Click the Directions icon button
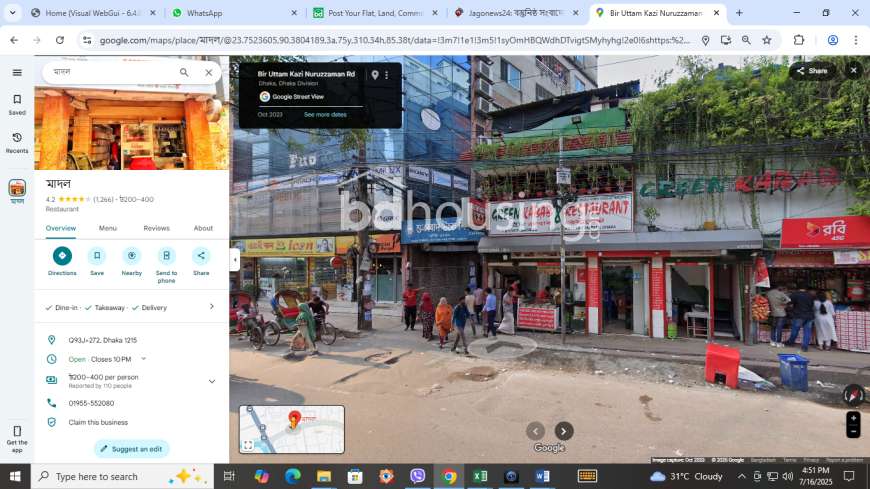This screenshot has height=489, width=870. pyautogui.click(x=62, y=256)
